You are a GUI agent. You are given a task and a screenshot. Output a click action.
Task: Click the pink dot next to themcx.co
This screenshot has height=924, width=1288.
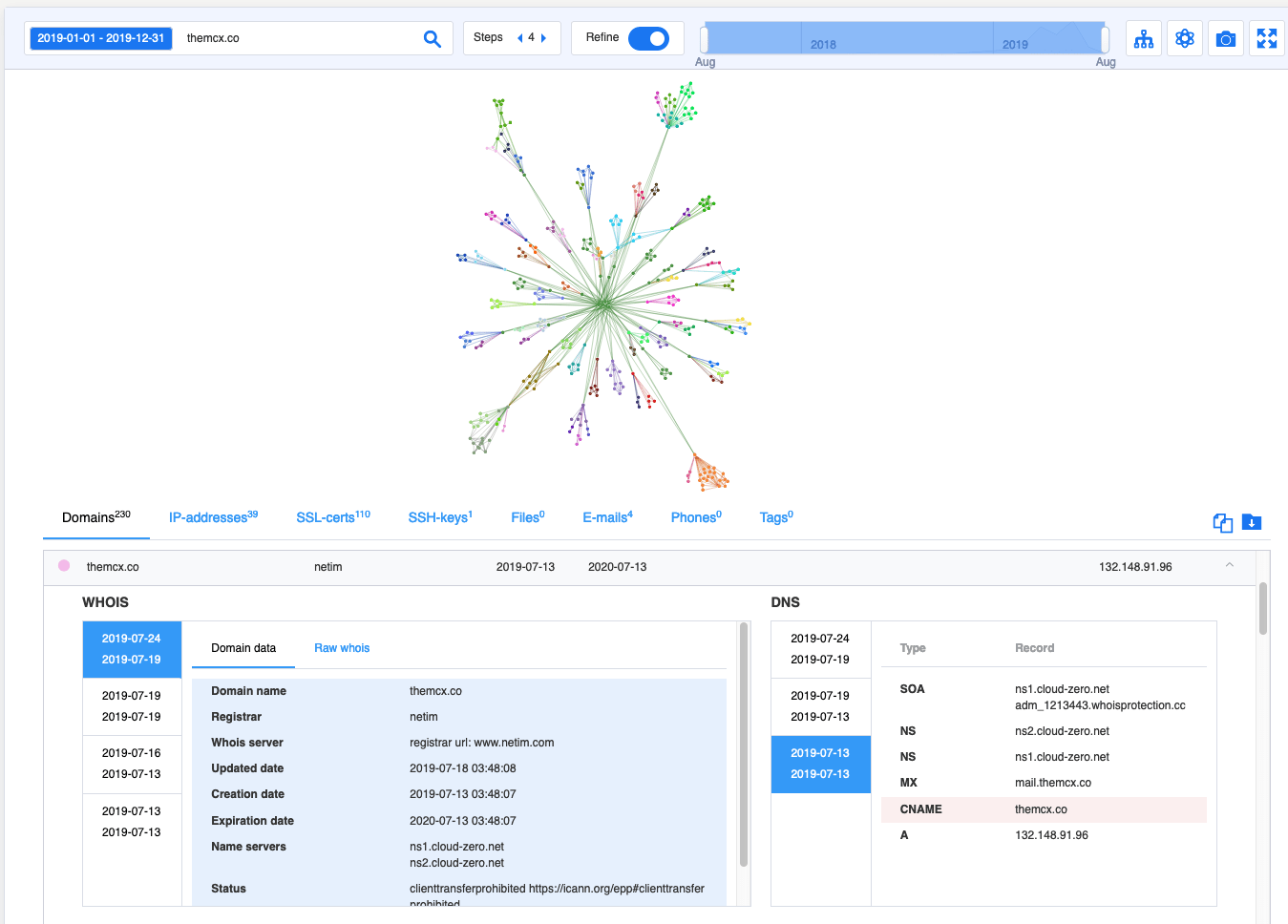(x=63, y=565)
